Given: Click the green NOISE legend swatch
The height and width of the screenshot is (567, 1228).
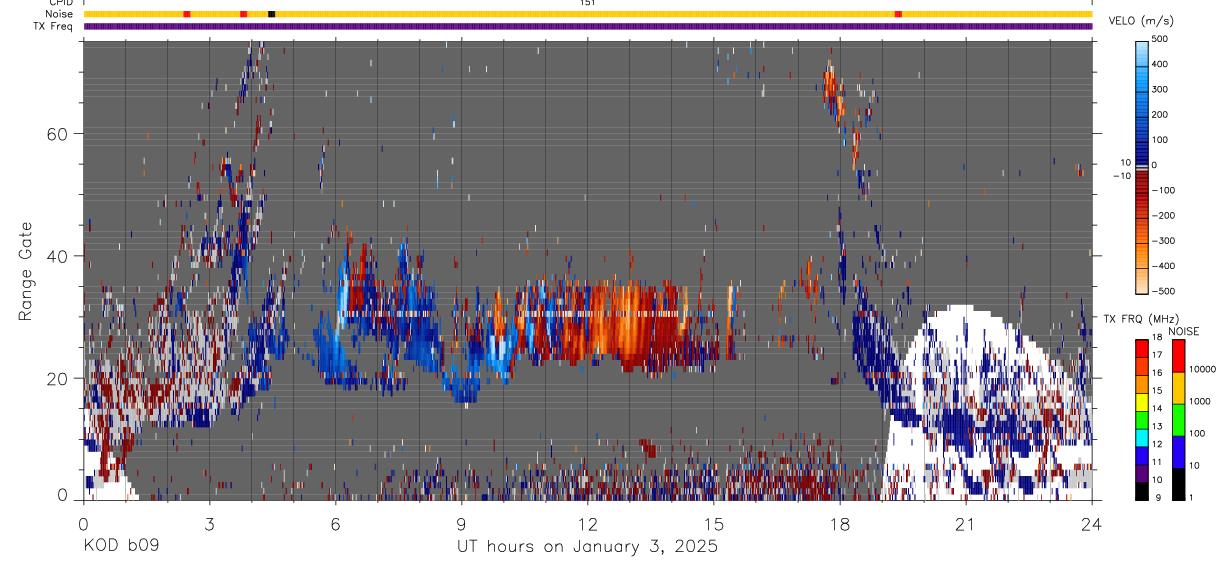Looking at the screenshot, I should 1177,419.
